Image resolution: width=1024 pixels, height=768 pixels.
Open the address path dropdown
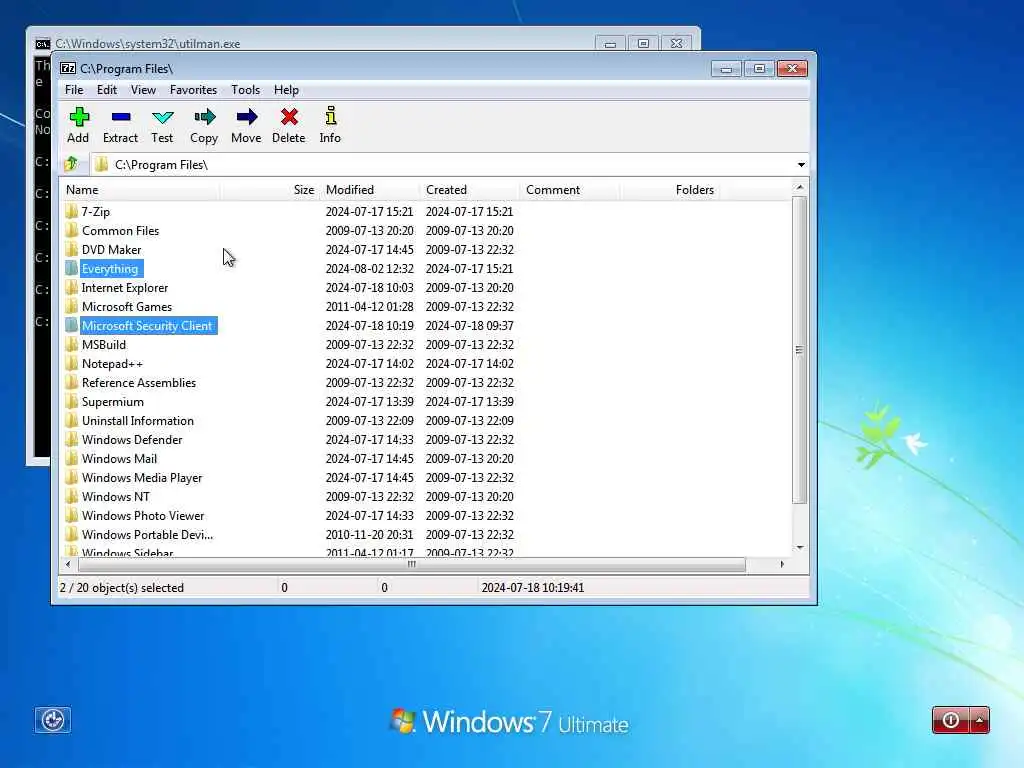click(x=801, y=165)
